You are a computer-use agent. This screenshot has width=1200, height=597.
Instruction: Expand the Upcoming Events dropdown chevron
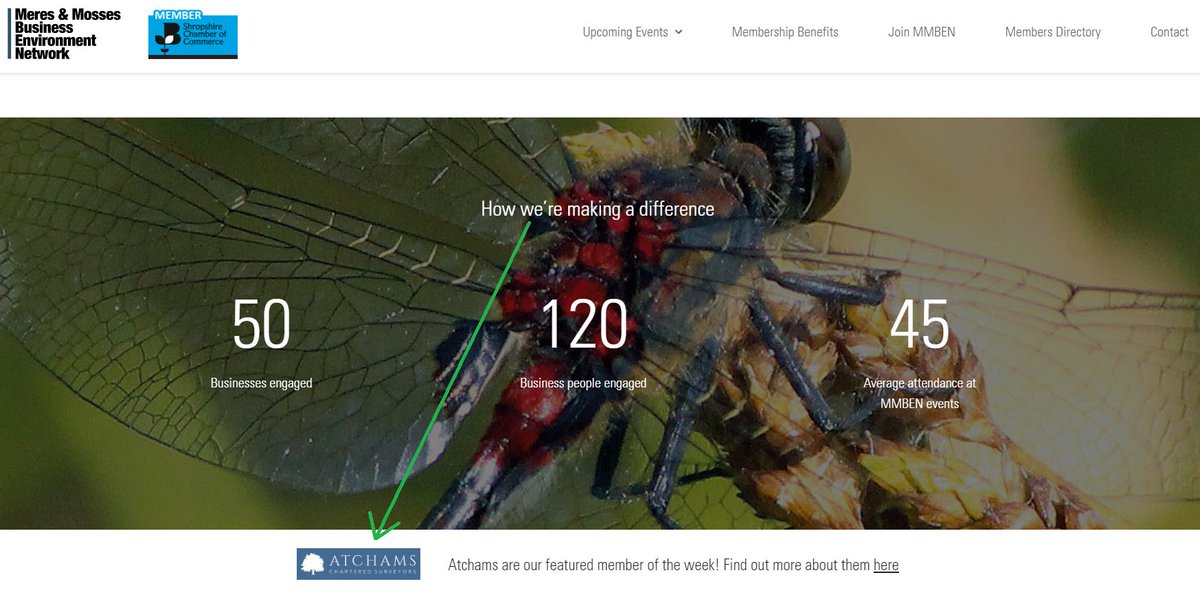(x=679, y=32)
